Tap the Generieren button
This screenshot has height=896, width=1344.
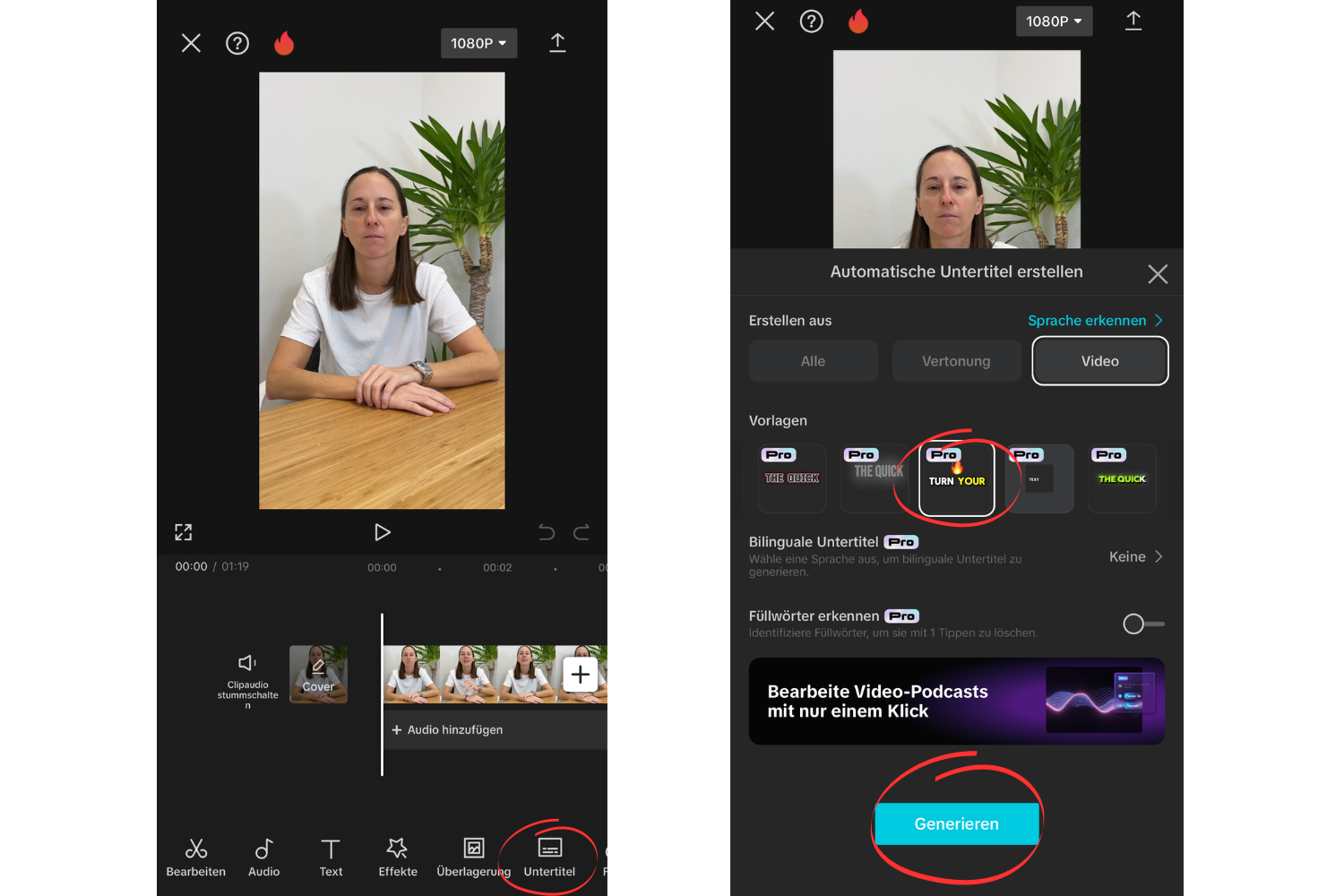[957, 823]
